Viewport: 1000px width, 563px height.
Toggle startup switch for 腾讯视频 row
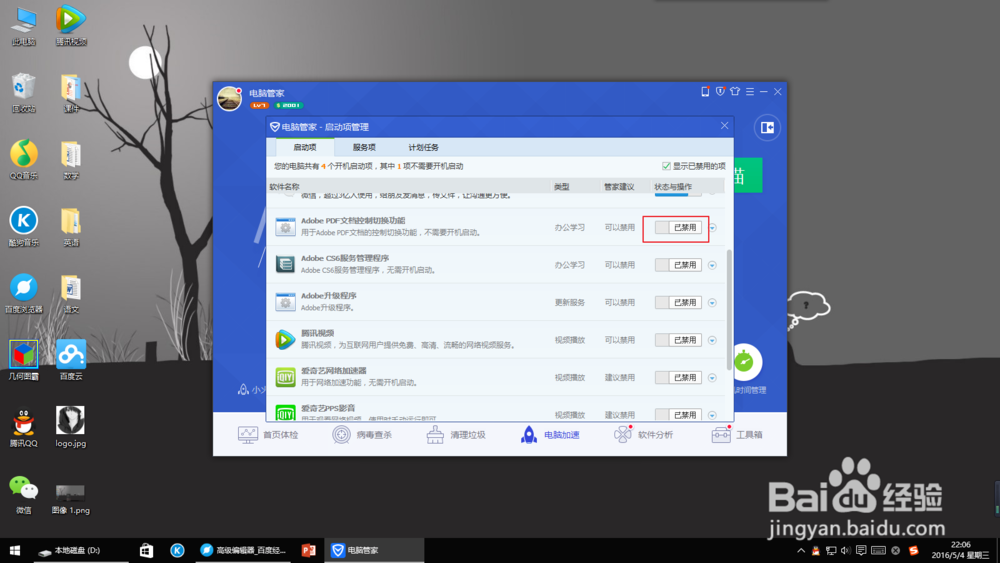[x=678, y=340]
